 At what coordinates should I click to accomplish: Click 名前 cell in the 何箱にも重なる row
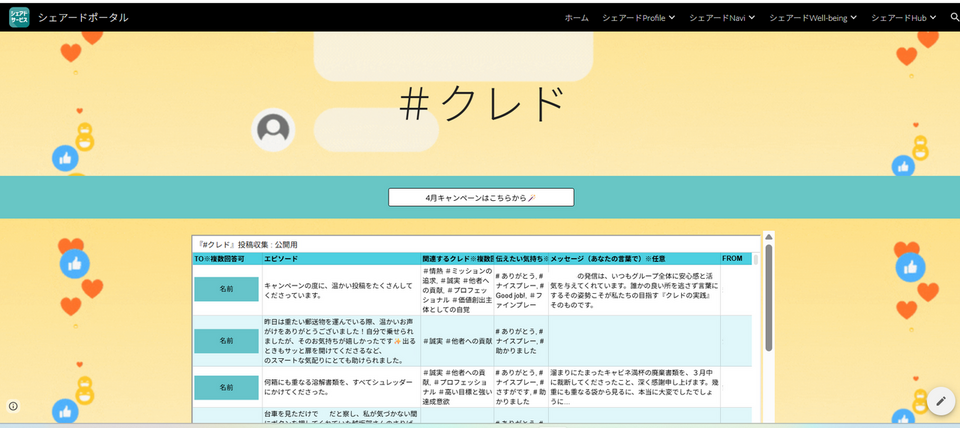tap(227, 387)
